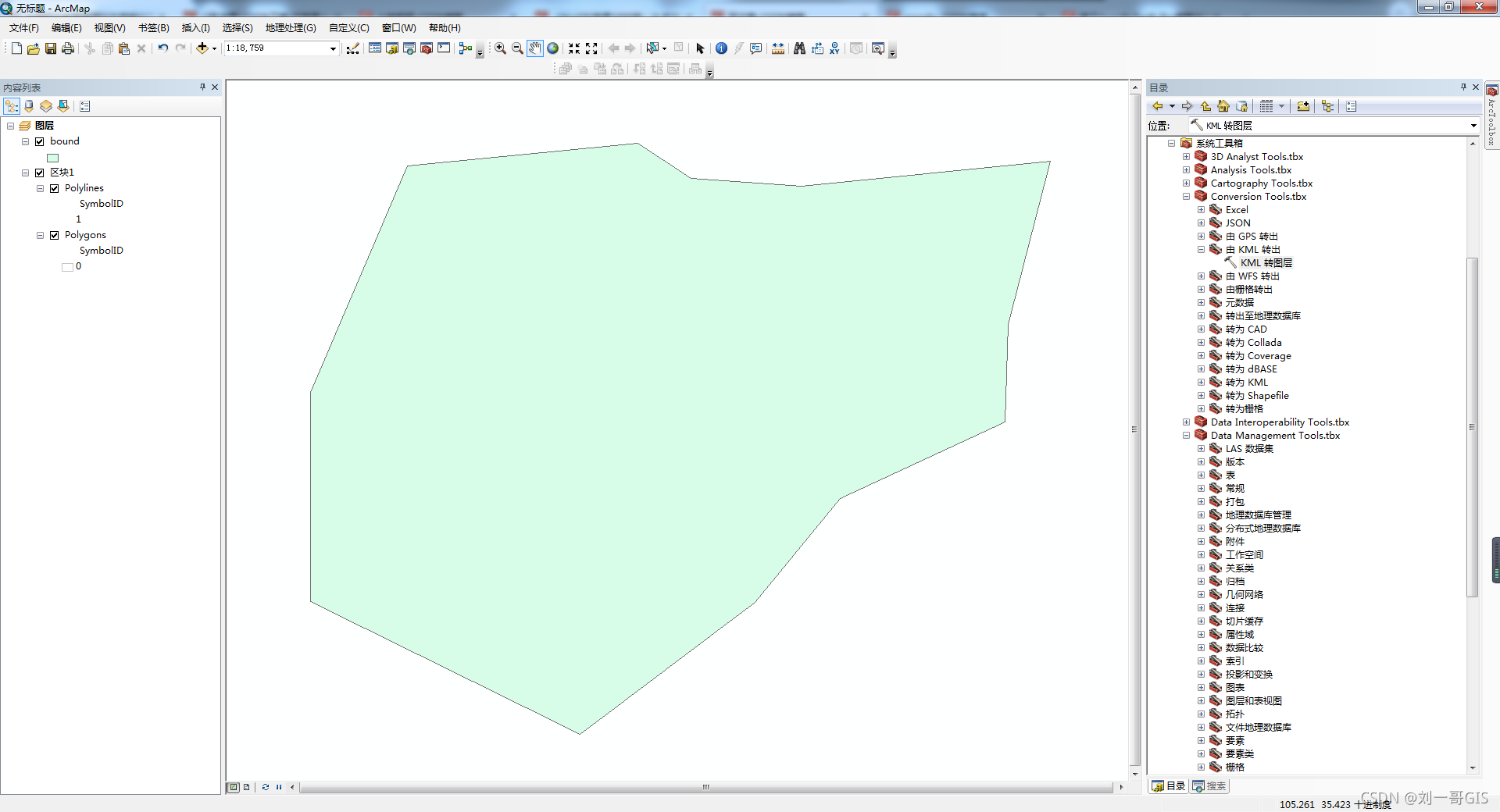
Task: Open the Table of Contents window icon
Action: click(375, 48)
